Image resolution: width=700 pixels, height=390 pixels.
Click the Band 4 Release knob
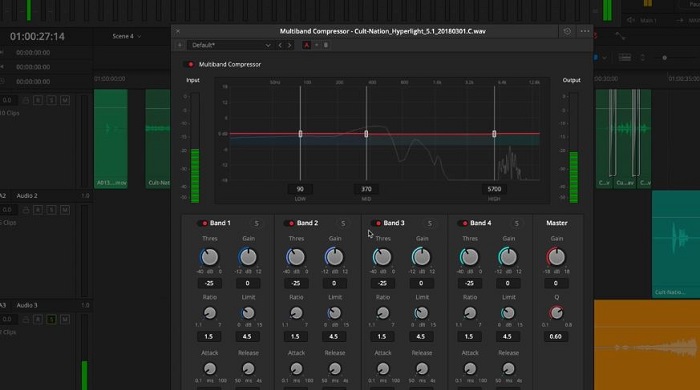(508, 369)
